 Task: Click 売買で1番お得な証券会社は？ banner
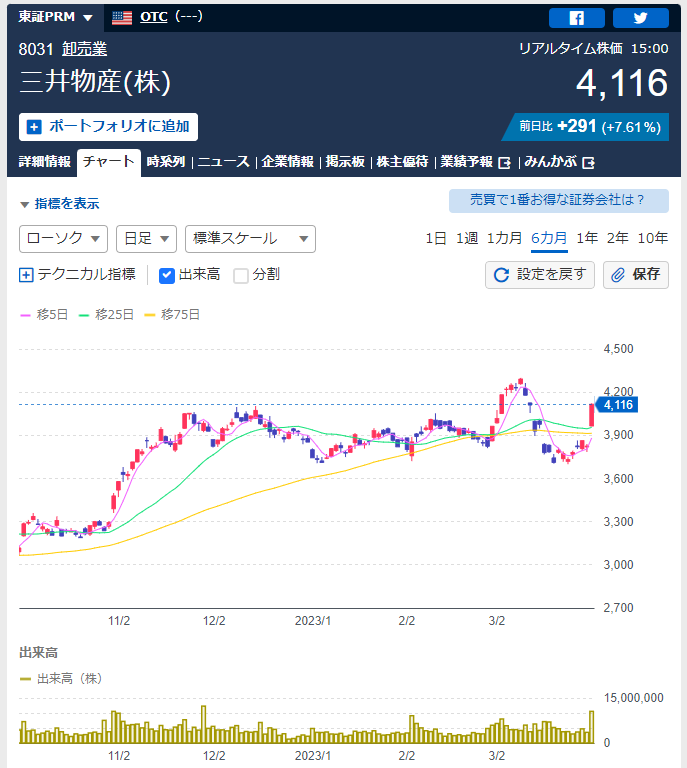coord(559,201)
